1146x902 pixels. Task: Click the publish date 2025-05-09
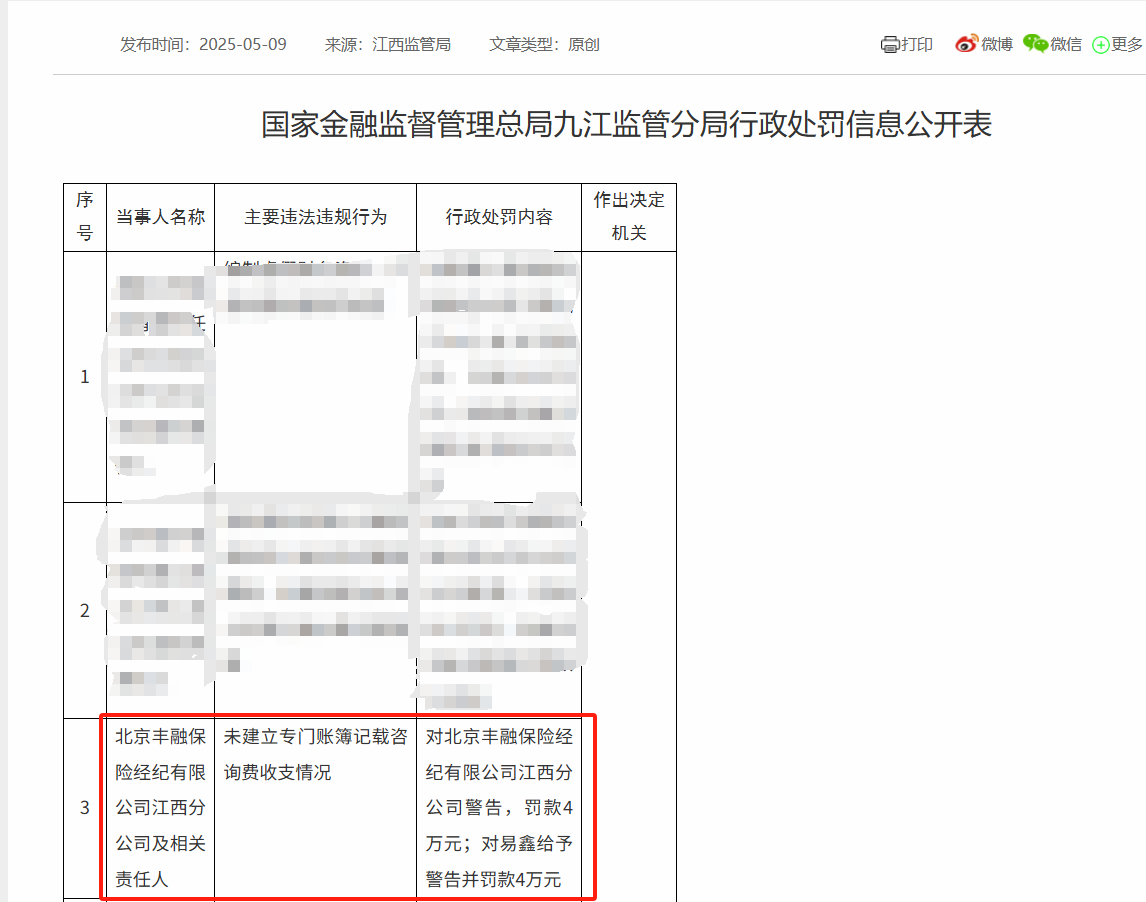[x=243, y=45]
